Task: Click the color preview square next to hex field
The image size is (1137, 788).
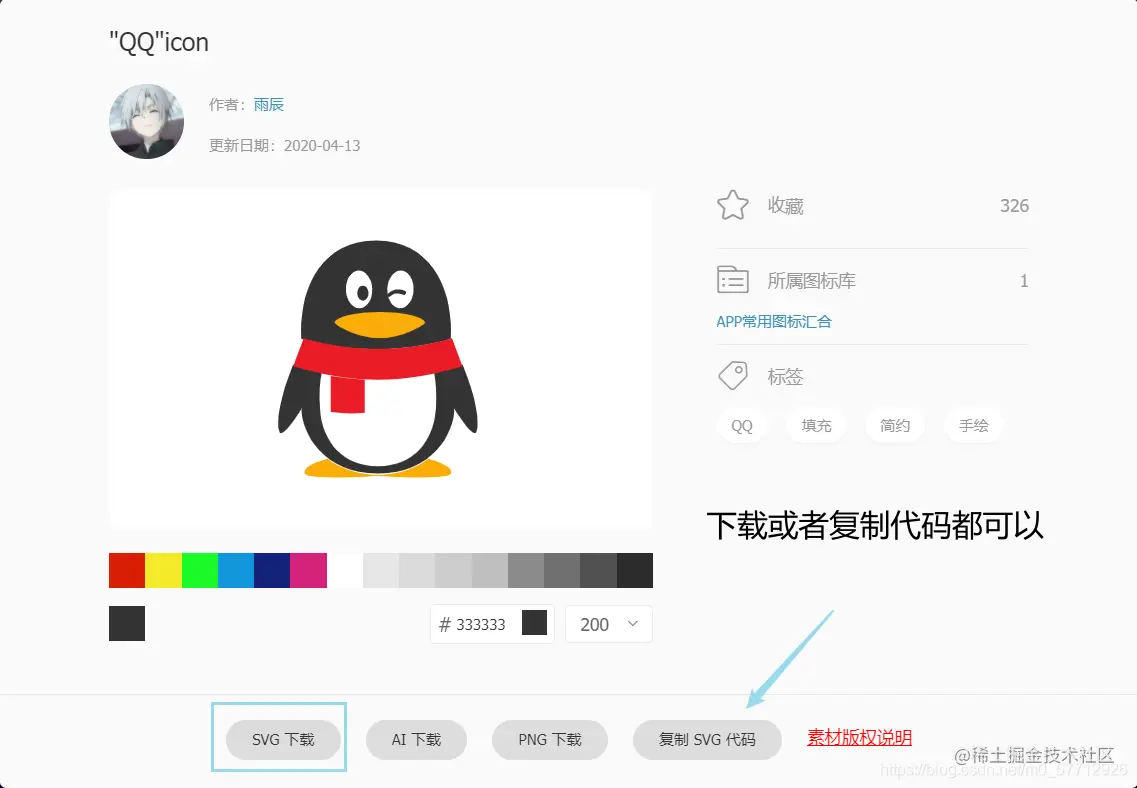Action: (533, 623)
